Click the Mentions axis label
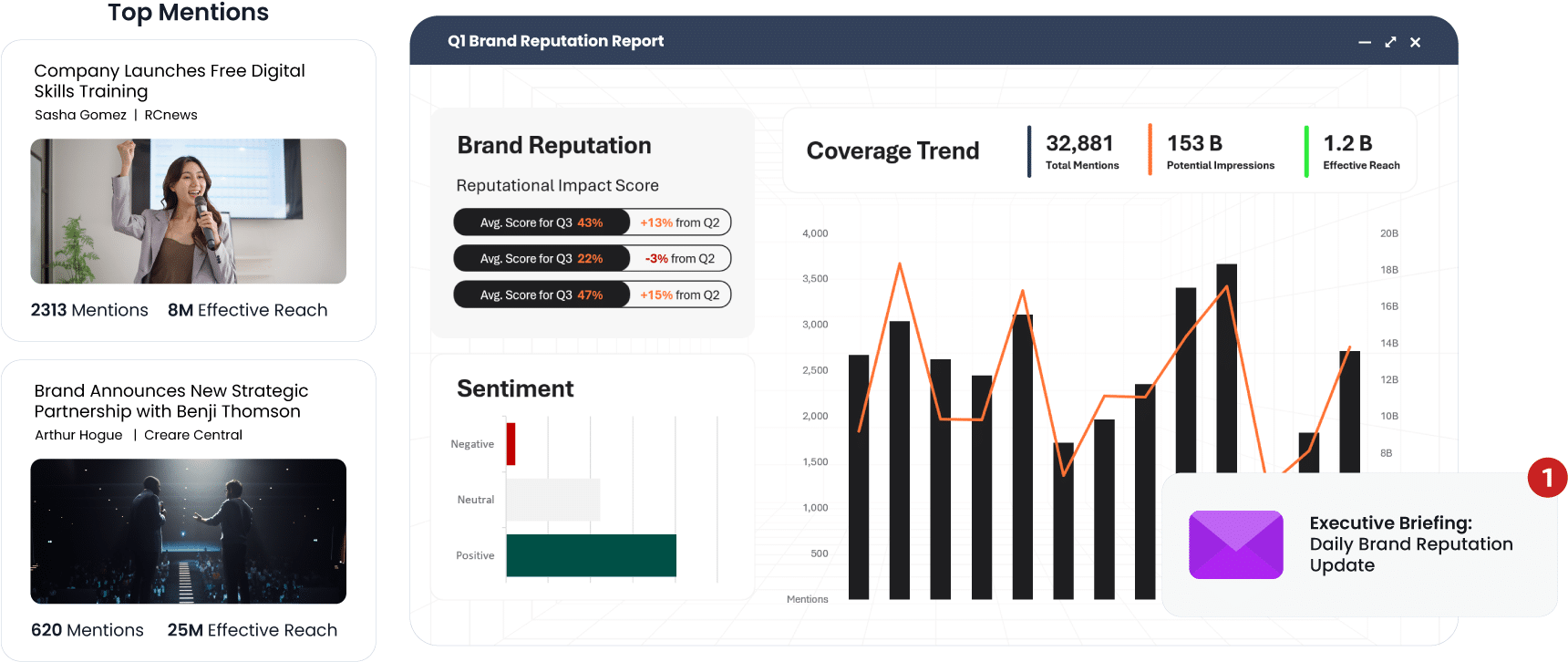Screen dimensions: 1568x662 807,599
